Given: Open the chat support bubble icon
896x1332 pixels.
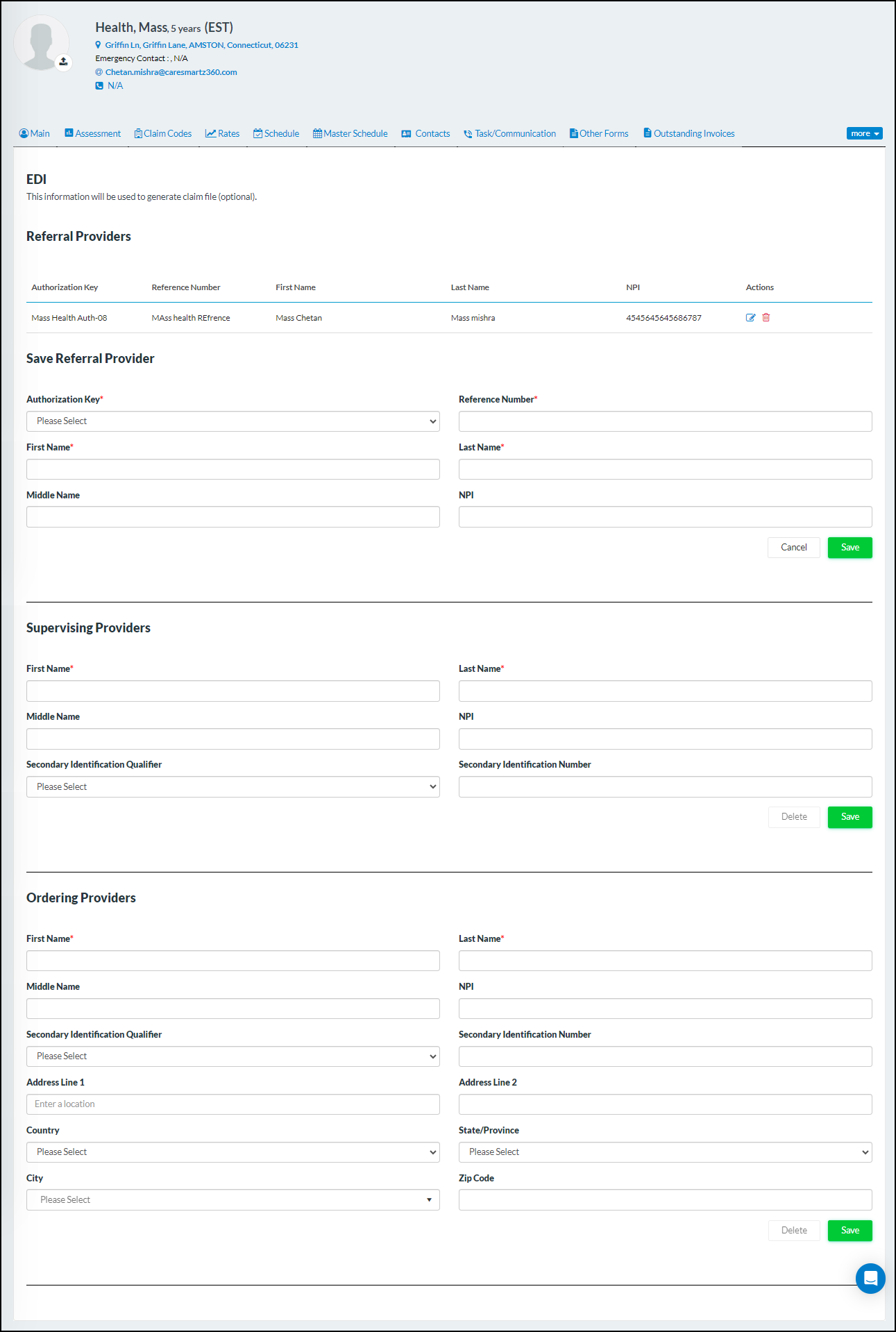Looking at the screenshot, I should 870,1278.
